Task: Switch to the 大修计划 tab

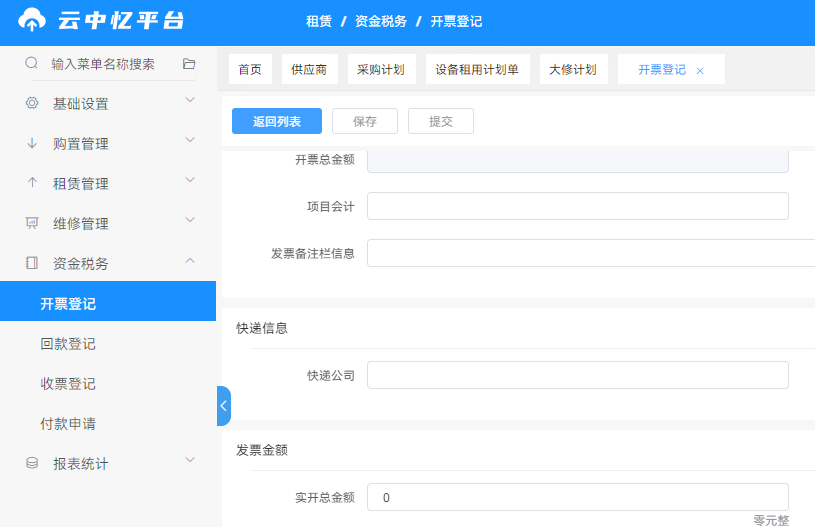Action: coord(573,69)
